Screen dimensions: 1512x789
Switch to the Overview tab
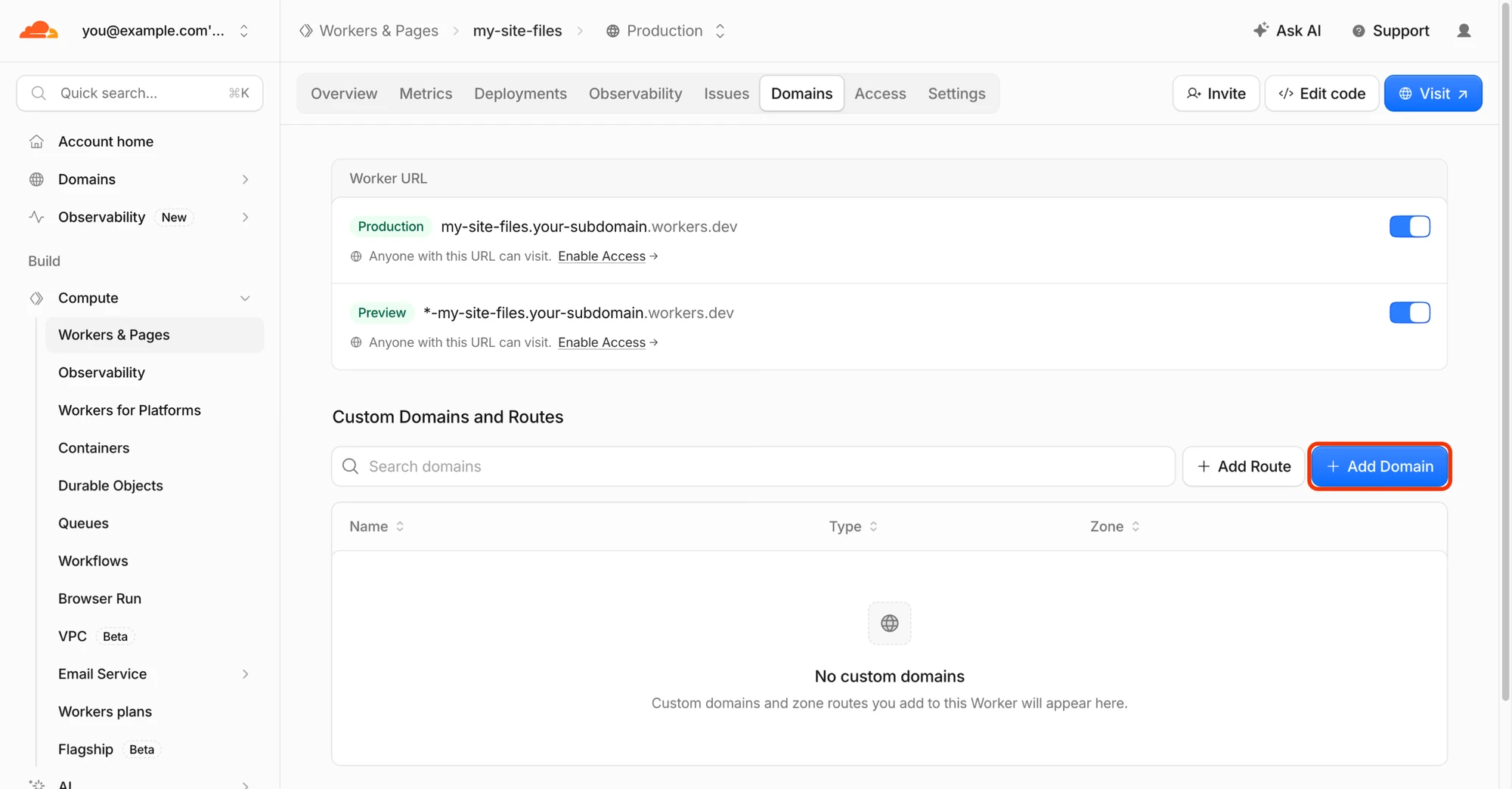pos(344,93)
